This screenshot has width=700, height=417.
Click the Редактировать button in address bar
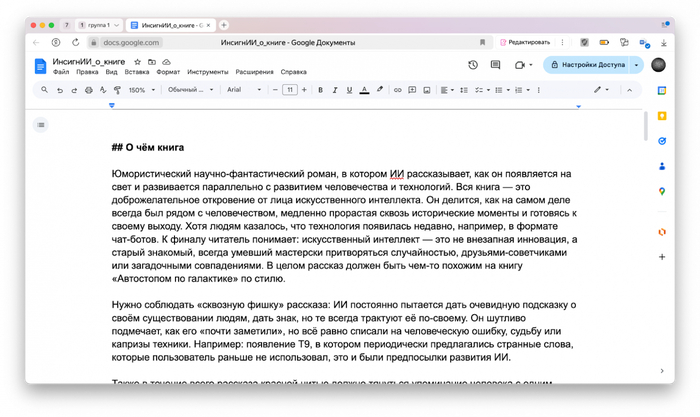pos(526,42)
